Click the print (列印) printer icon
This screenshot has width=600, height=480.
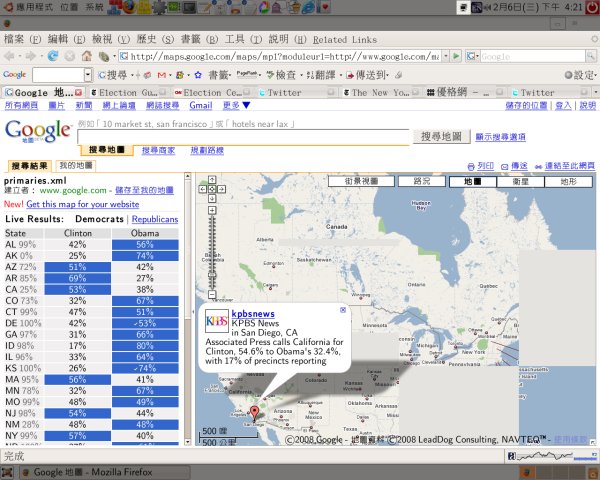click(x=471, y=167)
